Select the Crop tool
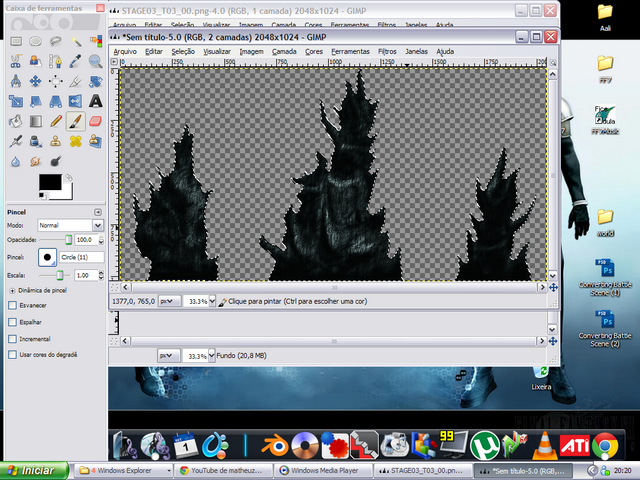Screen dimensions: 640x480 pyautogui.click(x=76, y=81)
